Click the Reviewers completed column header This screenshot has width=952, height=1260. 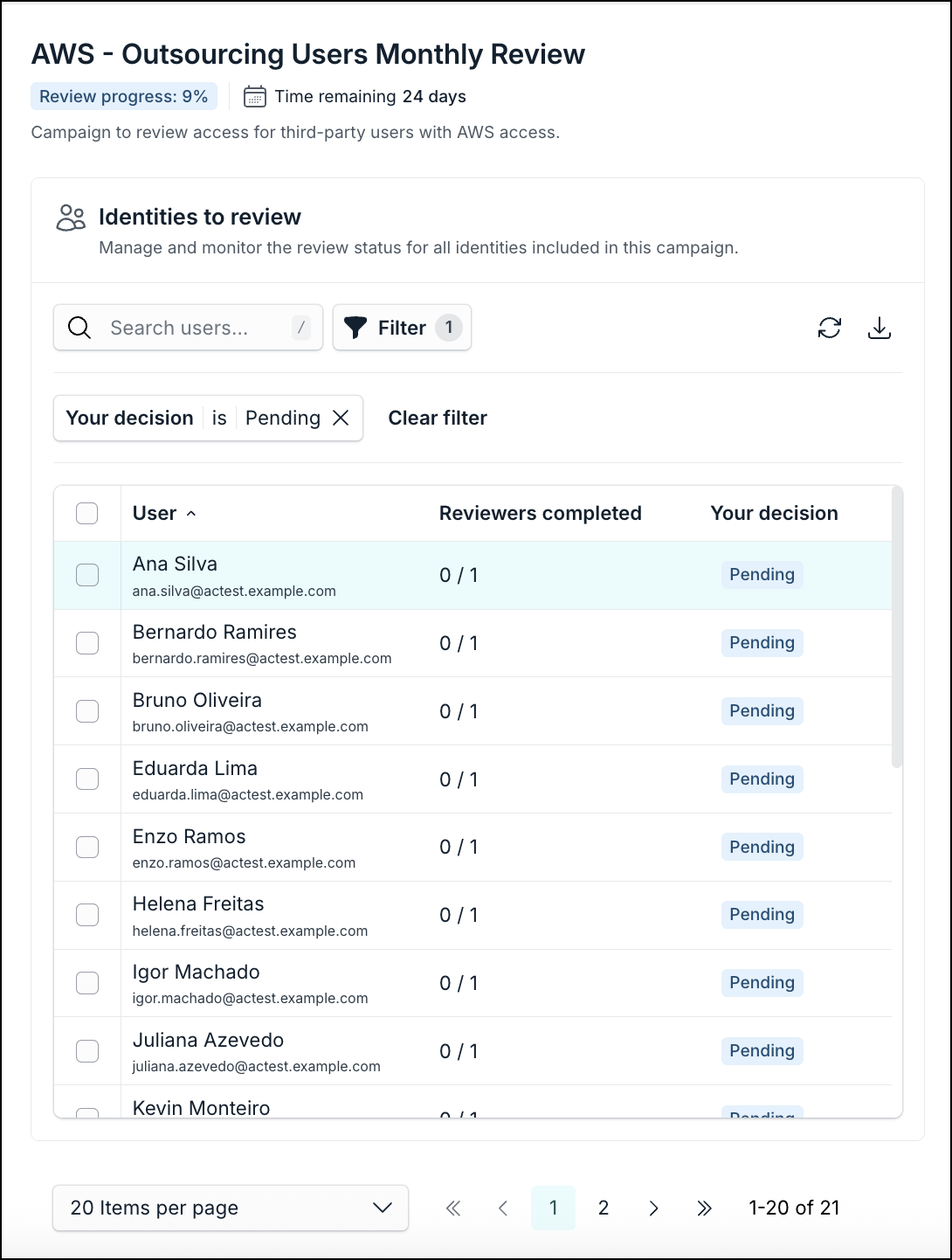point(541,513)
